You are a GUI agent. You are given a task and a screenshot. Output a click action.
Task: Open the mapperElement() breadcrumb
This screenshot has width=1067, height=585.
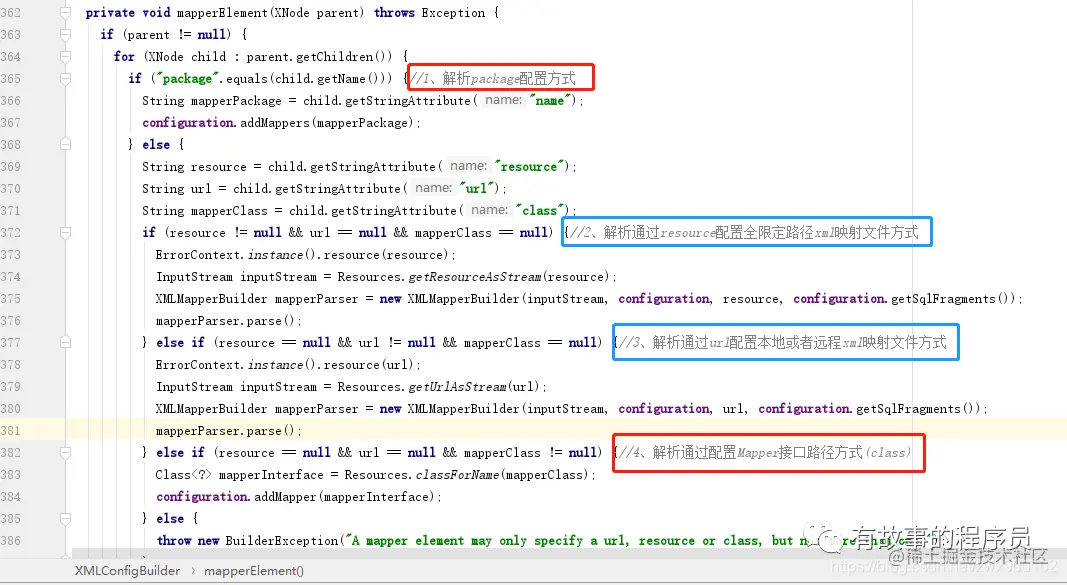coord(254,571)
